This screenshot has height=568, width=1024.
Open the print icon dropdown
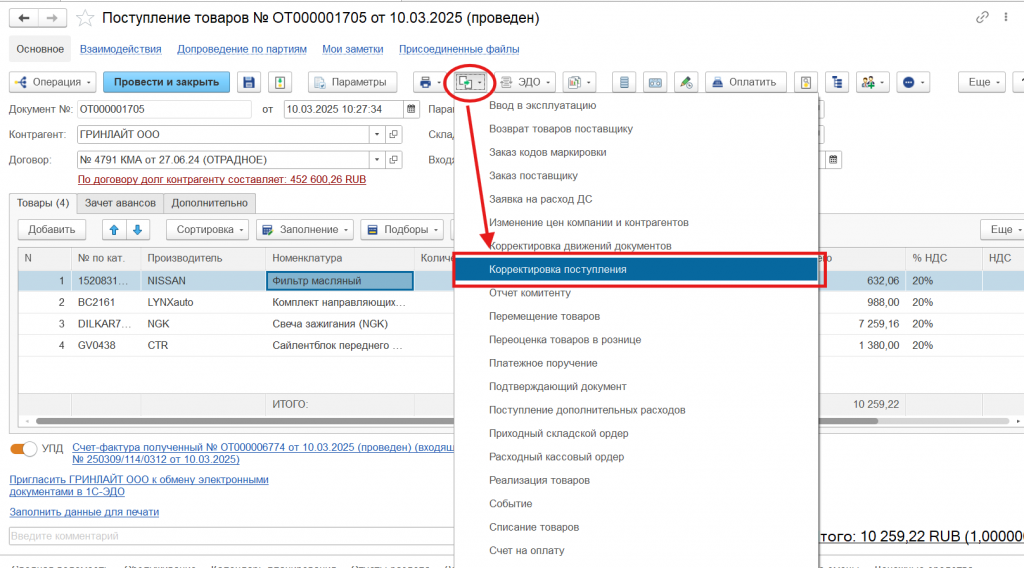coord(429,82)
